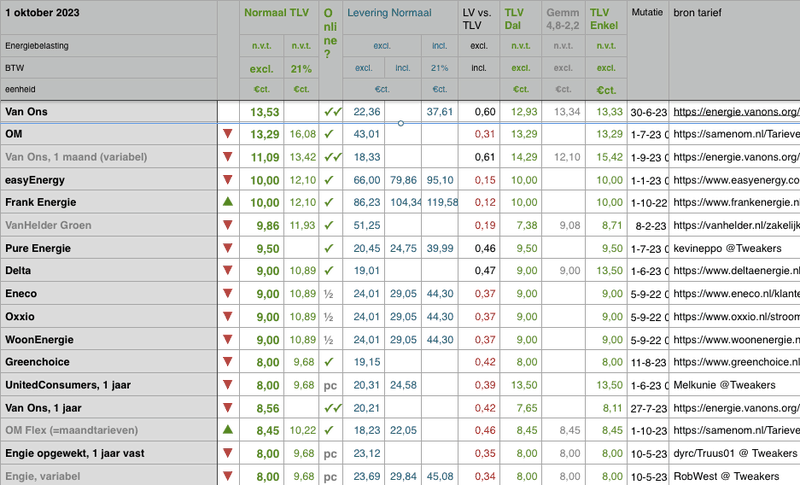800x485 pixels.
Task: Click the red down arrow in VanHelder Groen row
Action: tap(228, 225)
